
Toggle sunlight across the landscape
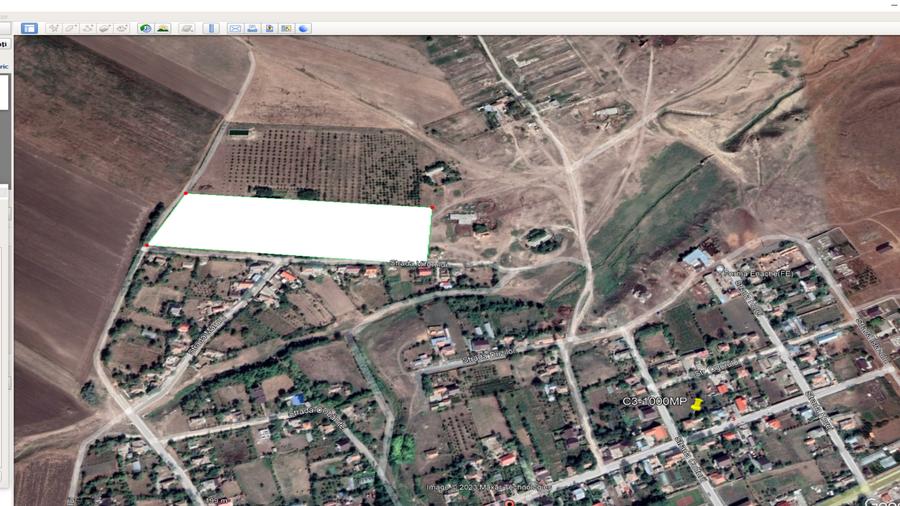162,28
